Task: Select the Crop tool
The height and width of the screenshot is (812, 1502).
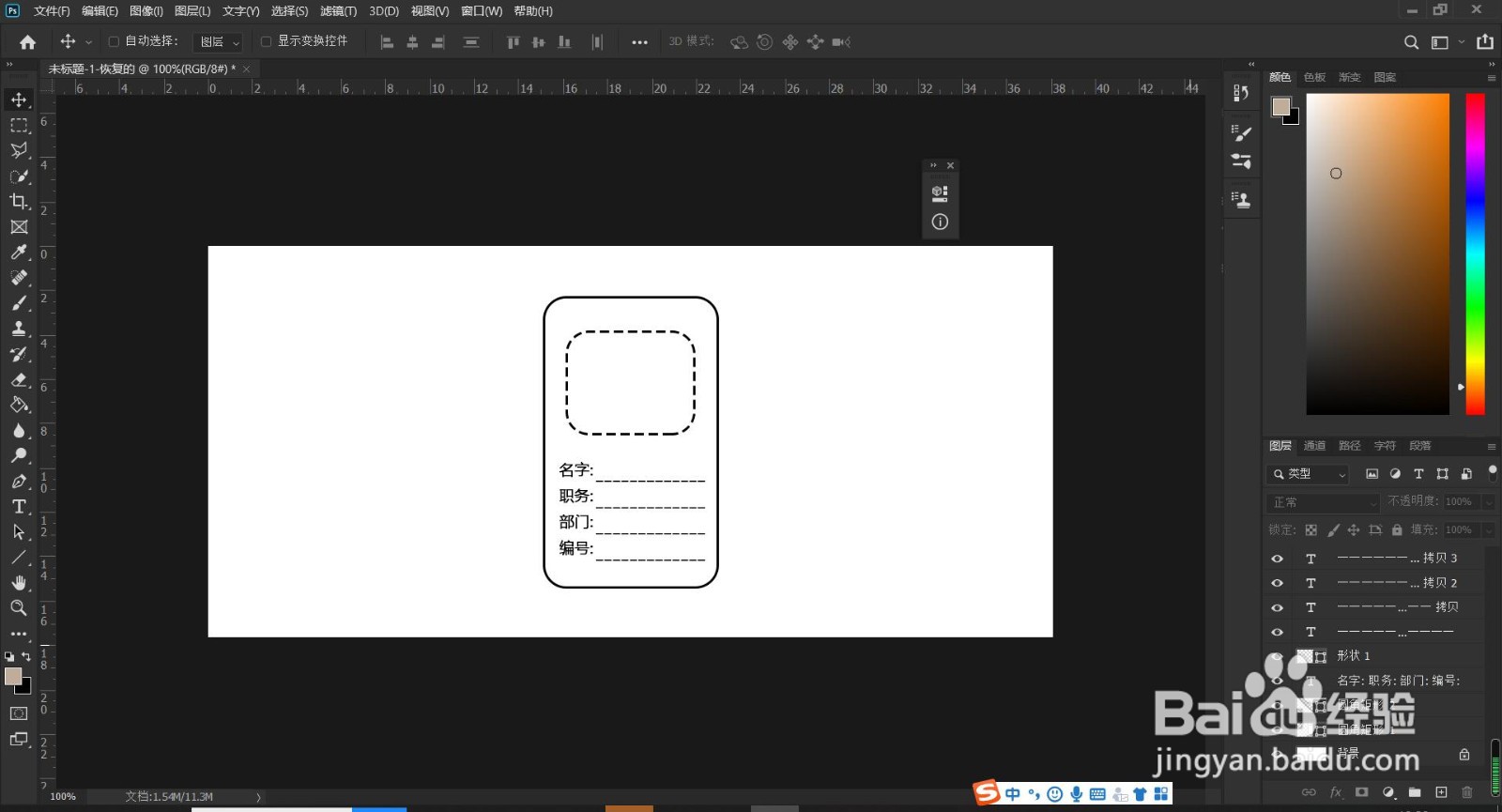Action: click(19, 201)
